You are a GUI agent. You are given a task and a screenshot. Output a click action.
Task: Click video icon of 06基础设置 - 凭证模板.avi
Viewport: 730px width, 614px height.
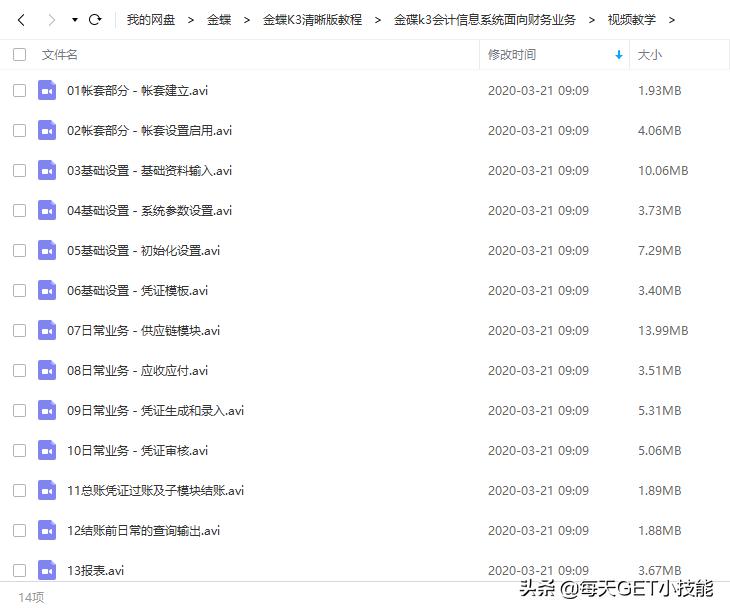(x=47, y=290)
